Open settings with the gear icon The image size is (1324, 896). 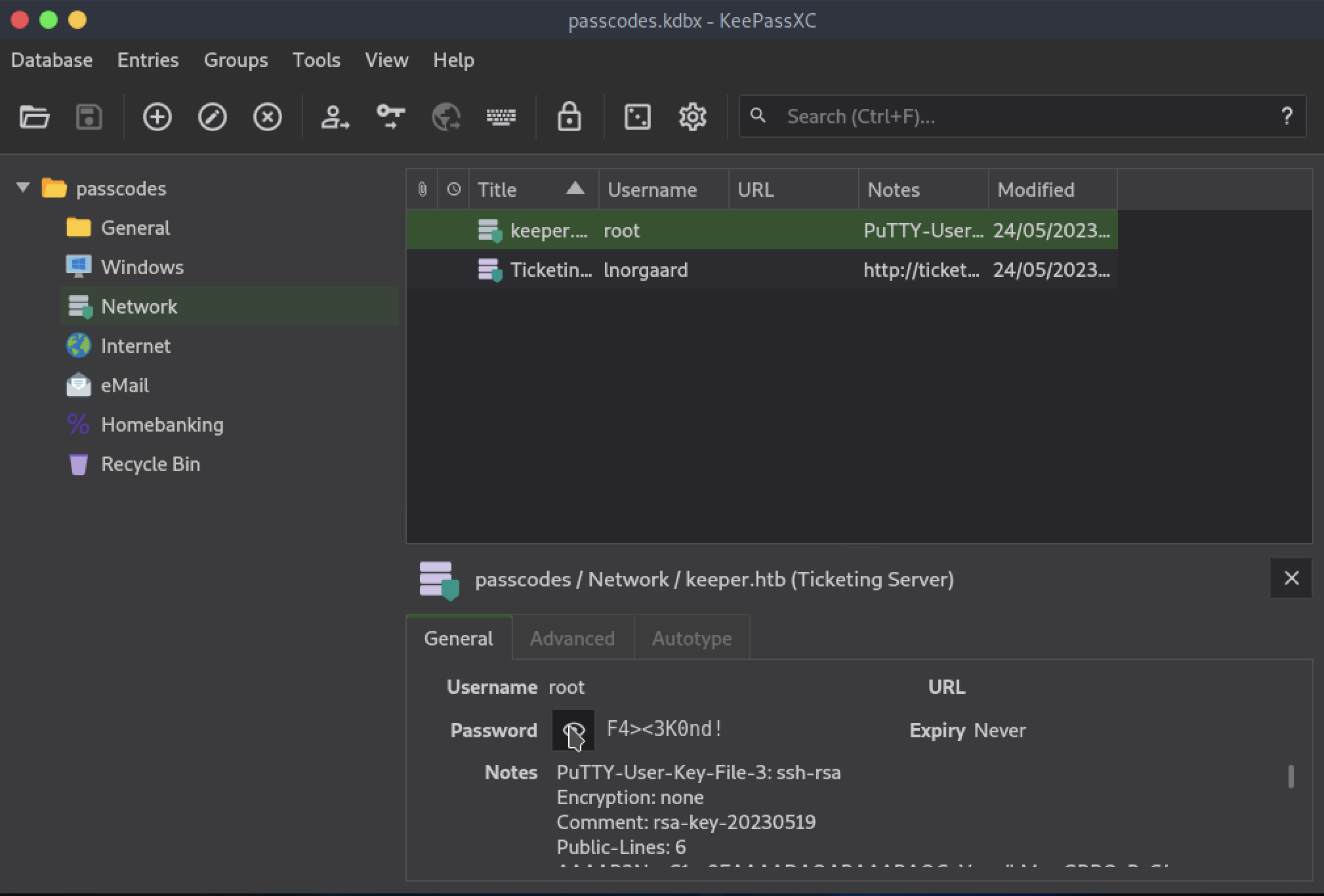(x=693, y=117)
